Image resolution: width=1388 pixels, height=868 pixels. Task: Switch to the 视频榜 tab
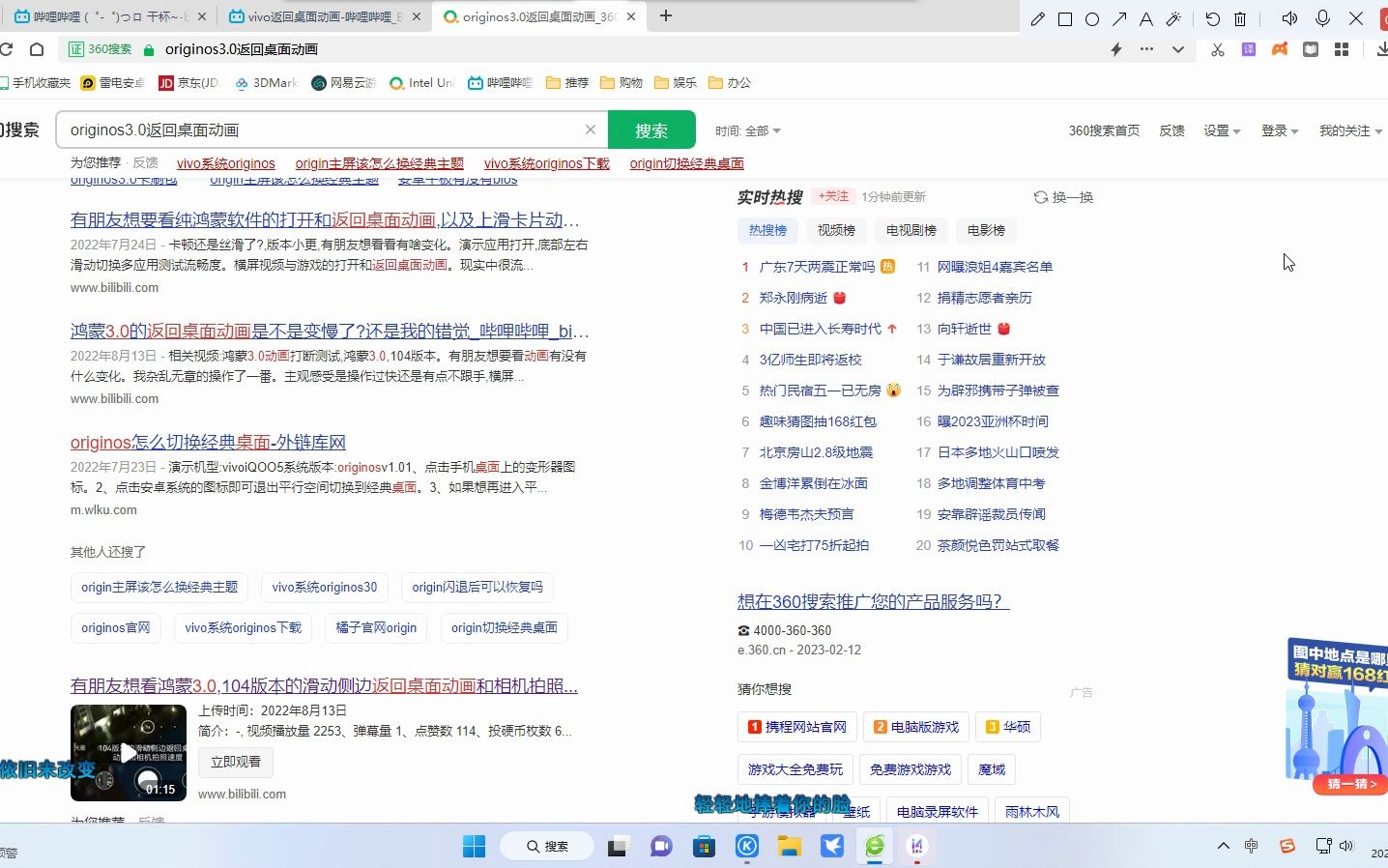(835, 230)
